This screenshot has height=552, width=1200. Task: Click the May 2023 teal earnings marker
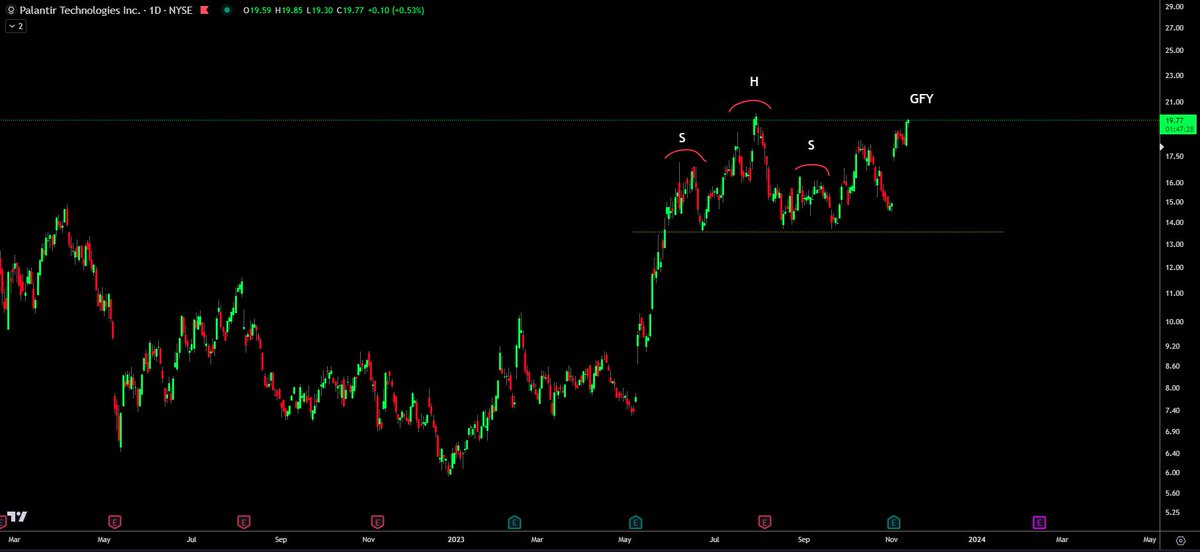636,521
